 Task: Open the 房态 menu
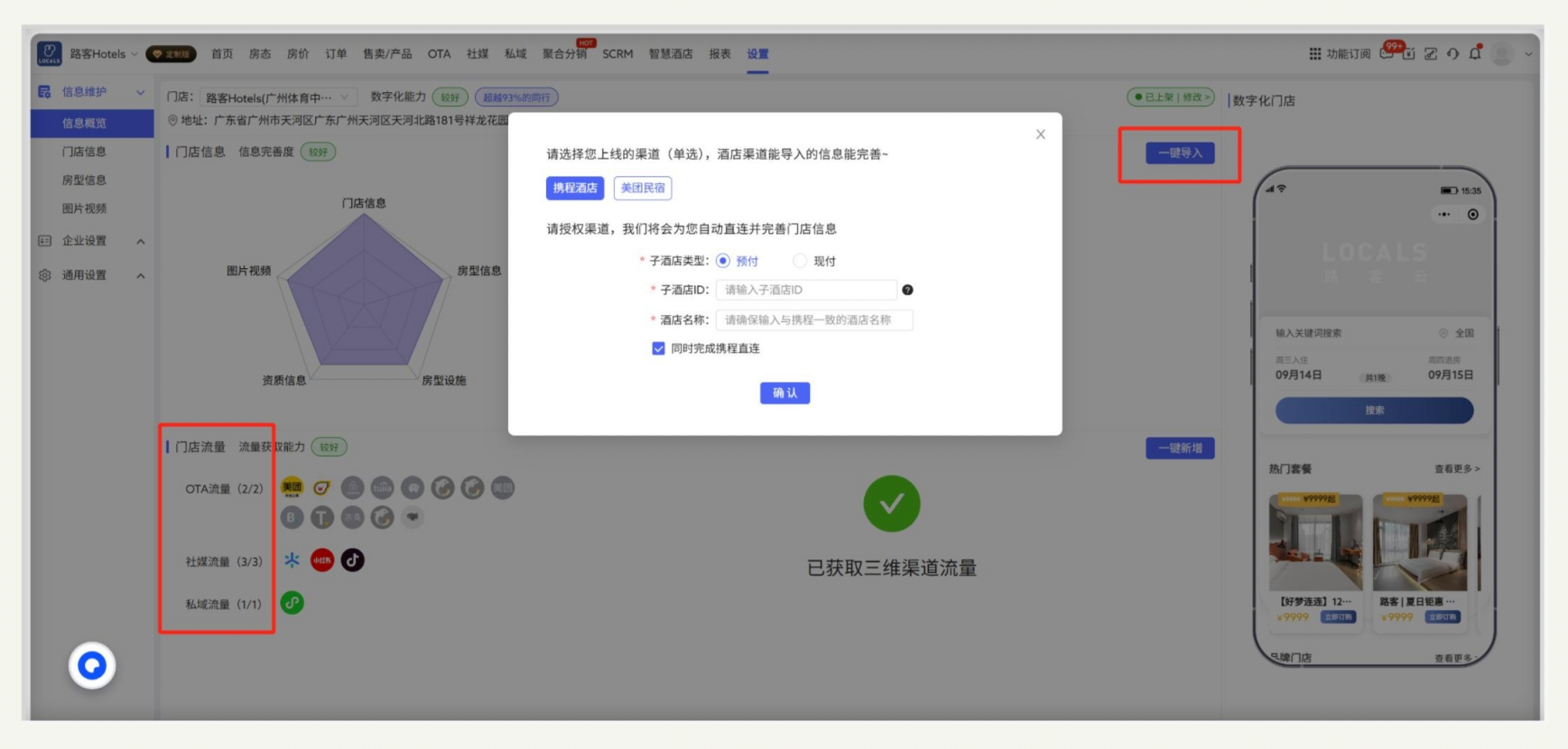[260, 54]
